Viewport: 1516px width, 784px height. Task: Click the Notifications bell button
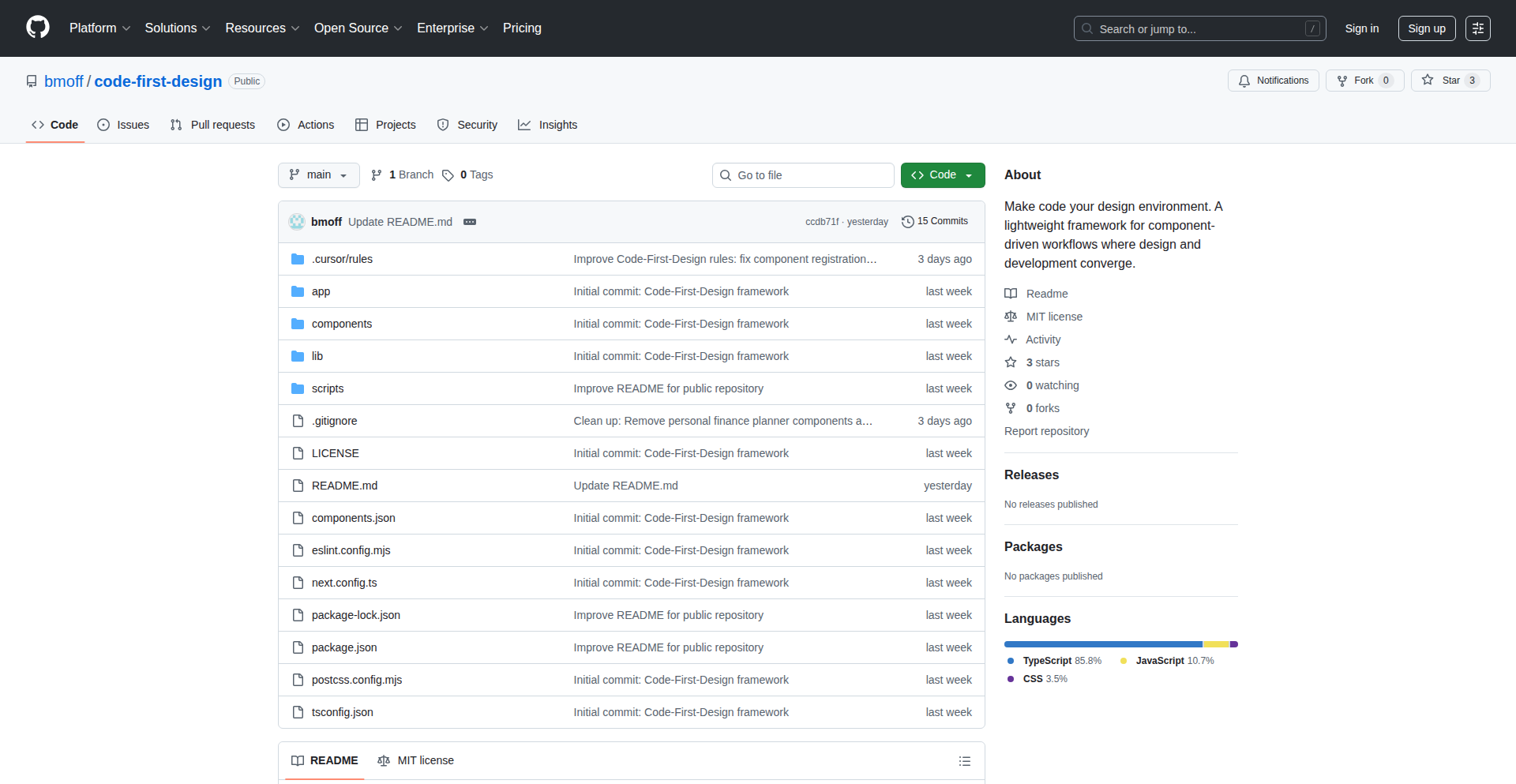(1273, 80)
